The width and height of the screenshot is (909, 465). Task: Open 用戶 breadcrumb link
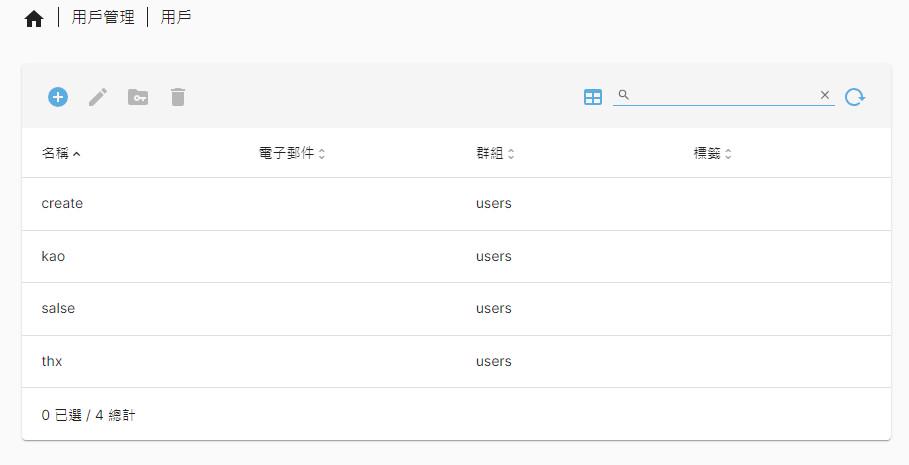[176, 17]
